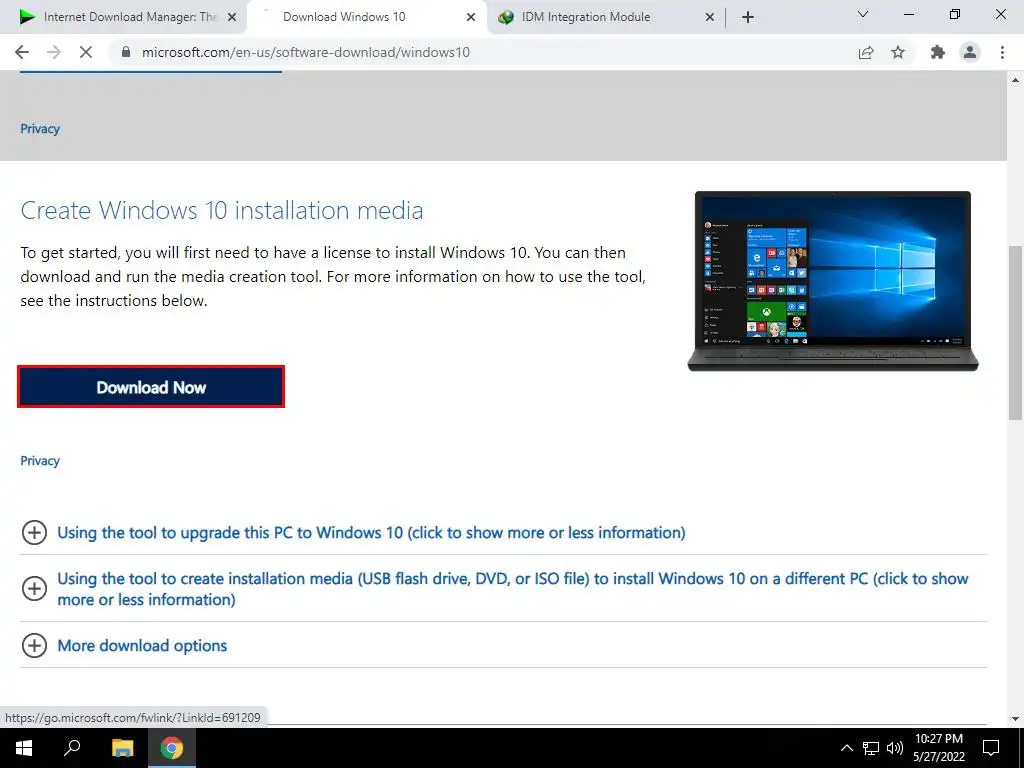Click the forward navigation arrow
This screenshot has height=768, width=1024.
tap(54, 52)
